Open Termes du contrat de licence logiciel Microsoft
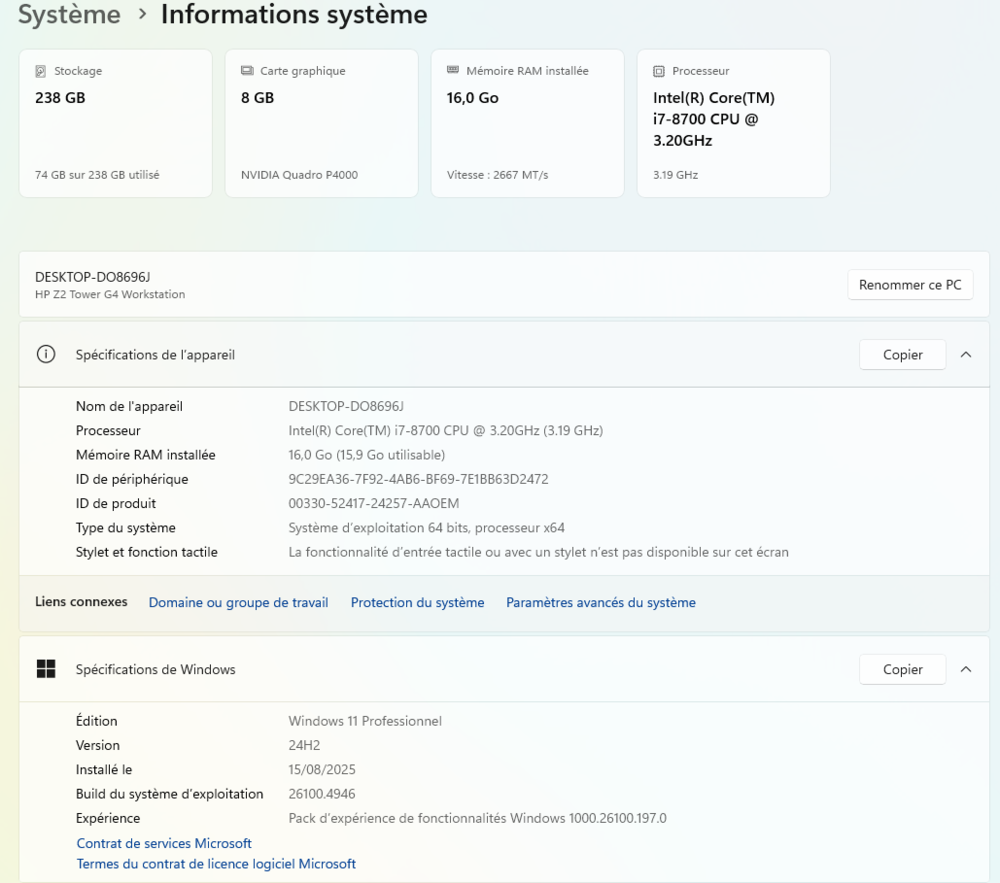1000x883 pixels. 216,863
